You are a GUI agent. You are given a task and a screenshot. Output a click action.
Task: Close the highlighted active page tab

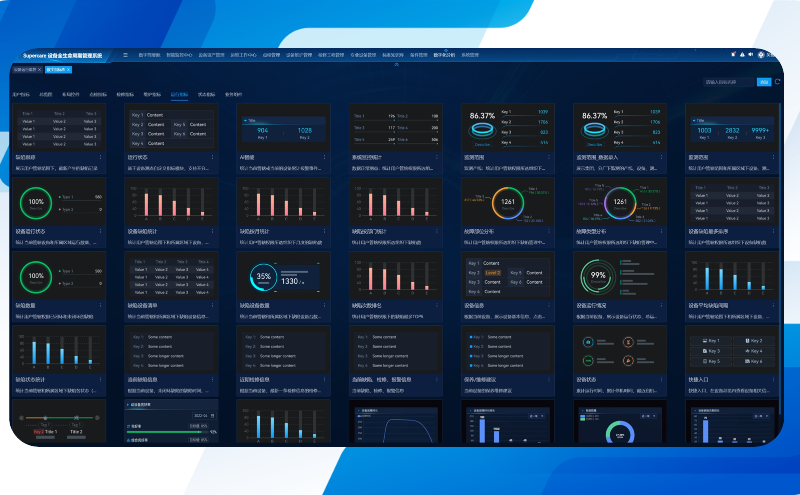68,70
